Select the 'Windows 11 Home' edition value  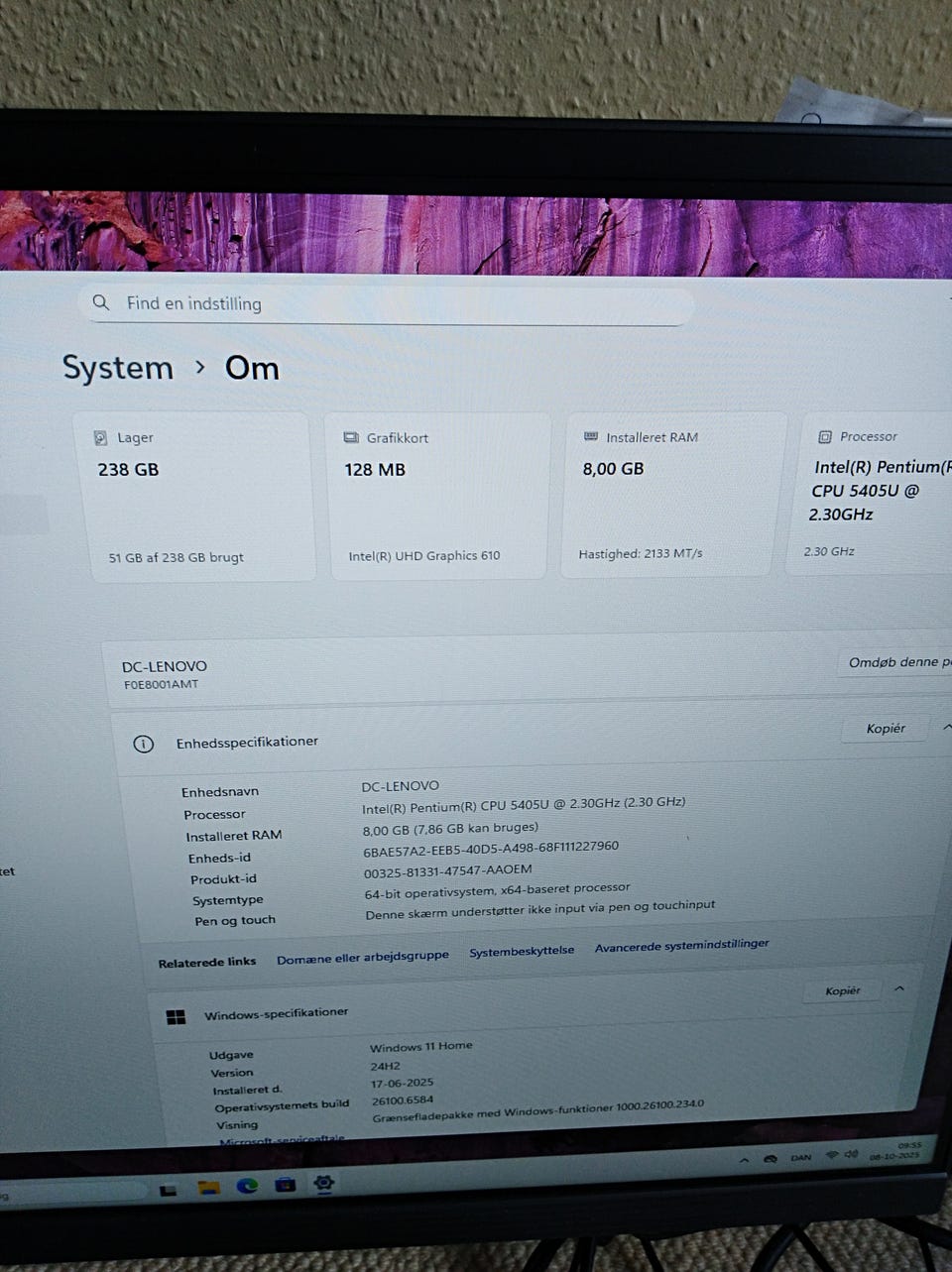[420, 1047]
